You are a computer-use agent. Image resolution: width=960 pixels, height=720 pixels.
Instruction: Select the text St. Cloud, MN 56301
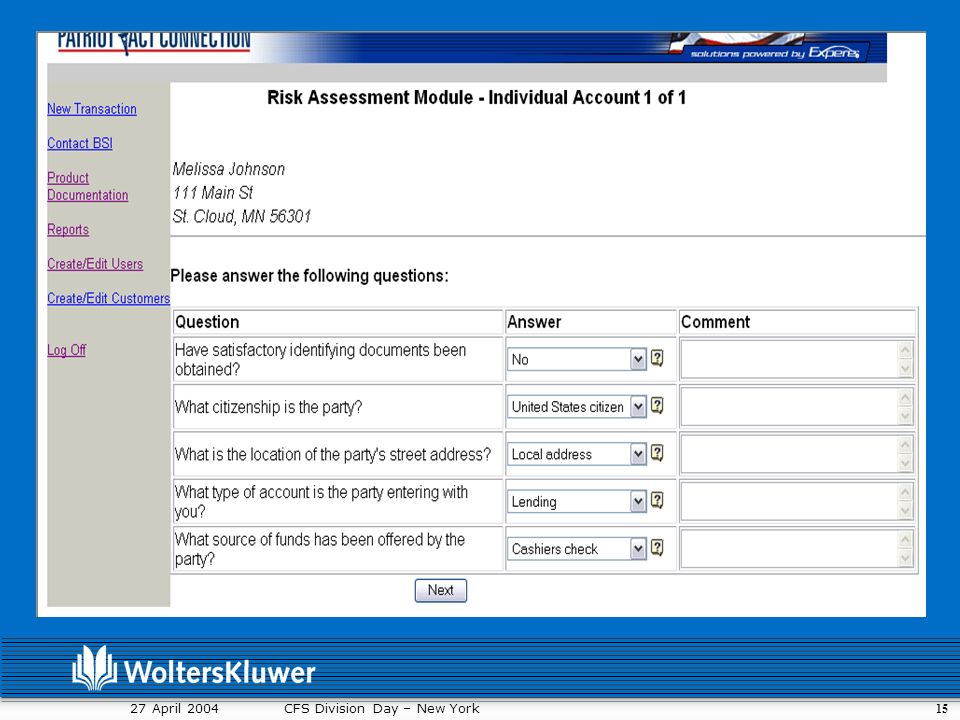tap(242, 217)
